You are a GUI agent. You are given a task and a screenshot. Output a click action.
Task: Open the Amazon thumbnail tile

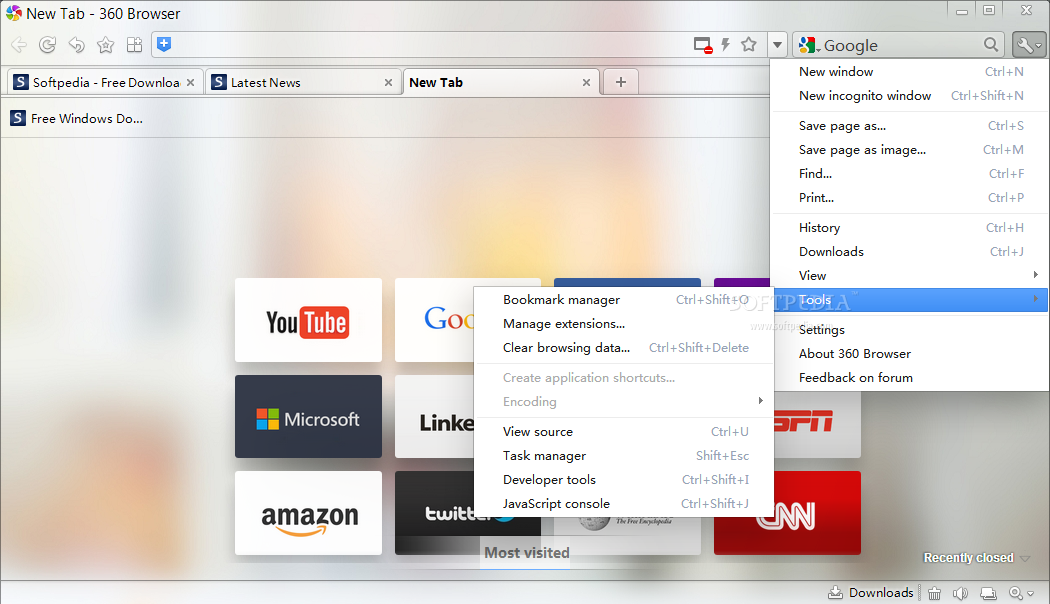click(x=308, y=513)
